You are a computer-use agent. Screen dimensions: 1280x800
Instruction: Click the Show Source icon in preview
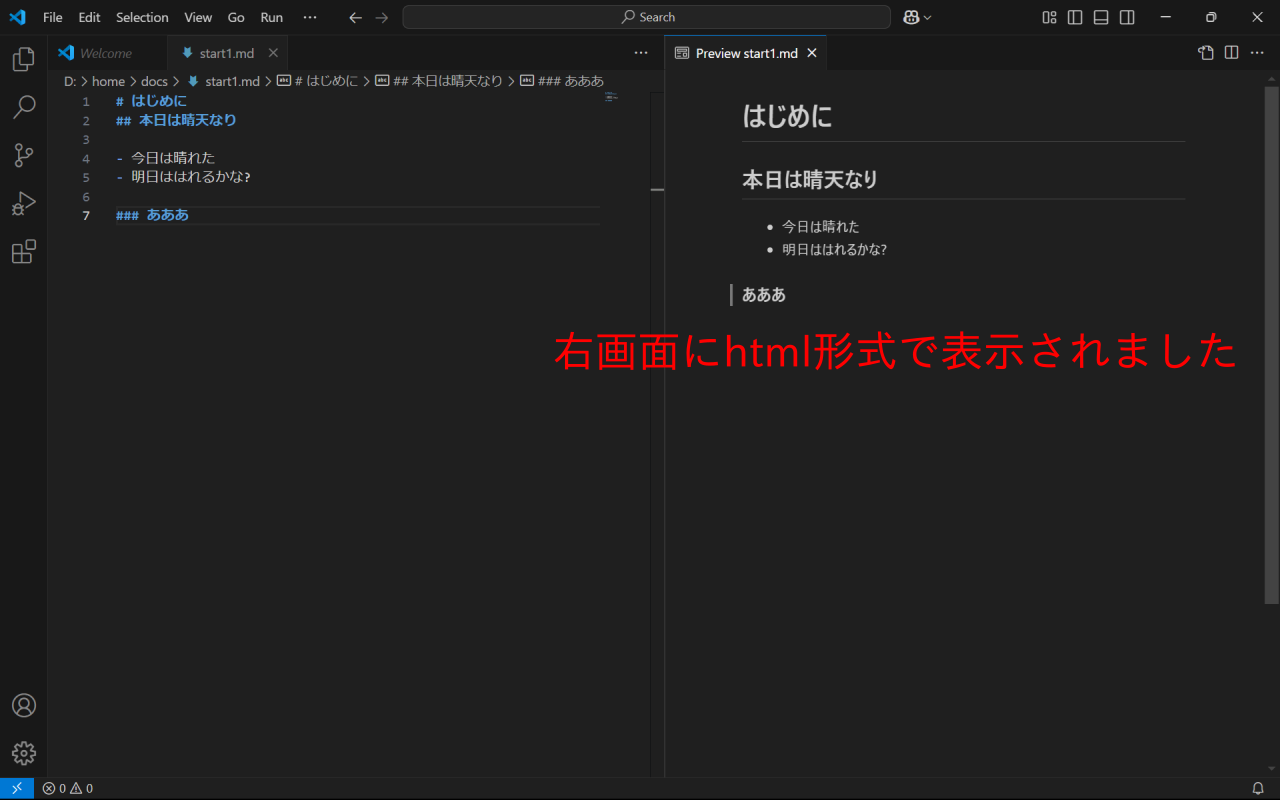tap(1206, 53)
